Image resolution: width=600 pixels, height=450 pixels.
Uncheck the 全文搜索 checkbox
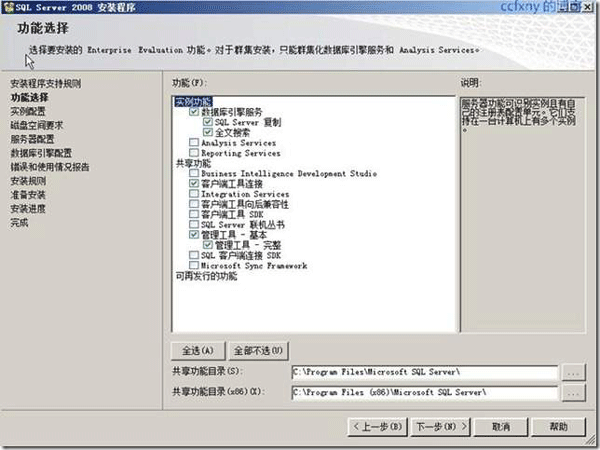(208, 133)
